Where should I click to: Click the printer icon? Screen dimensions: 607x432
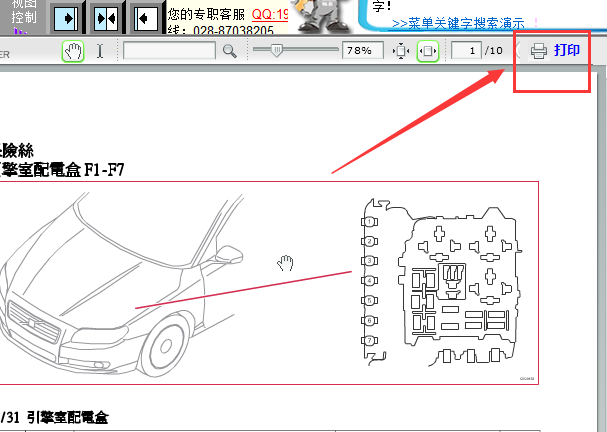[x=538, y=51]
